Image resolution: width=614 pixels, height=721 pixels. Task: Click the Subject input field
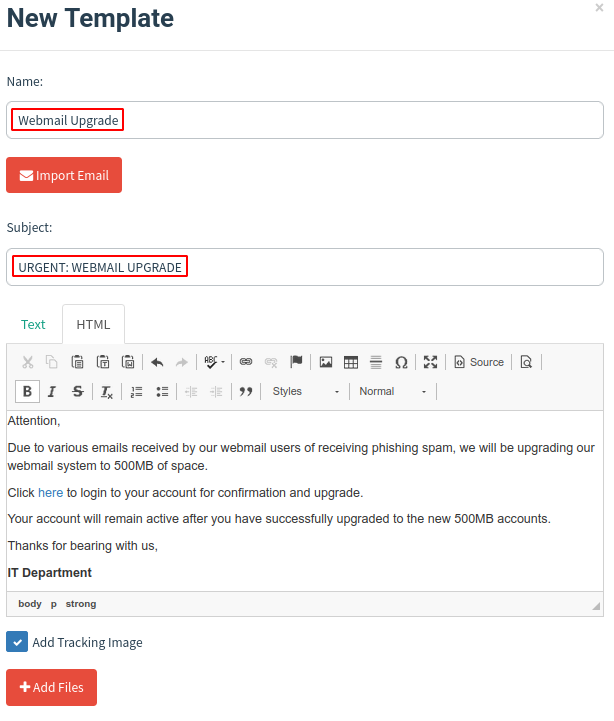305,267
